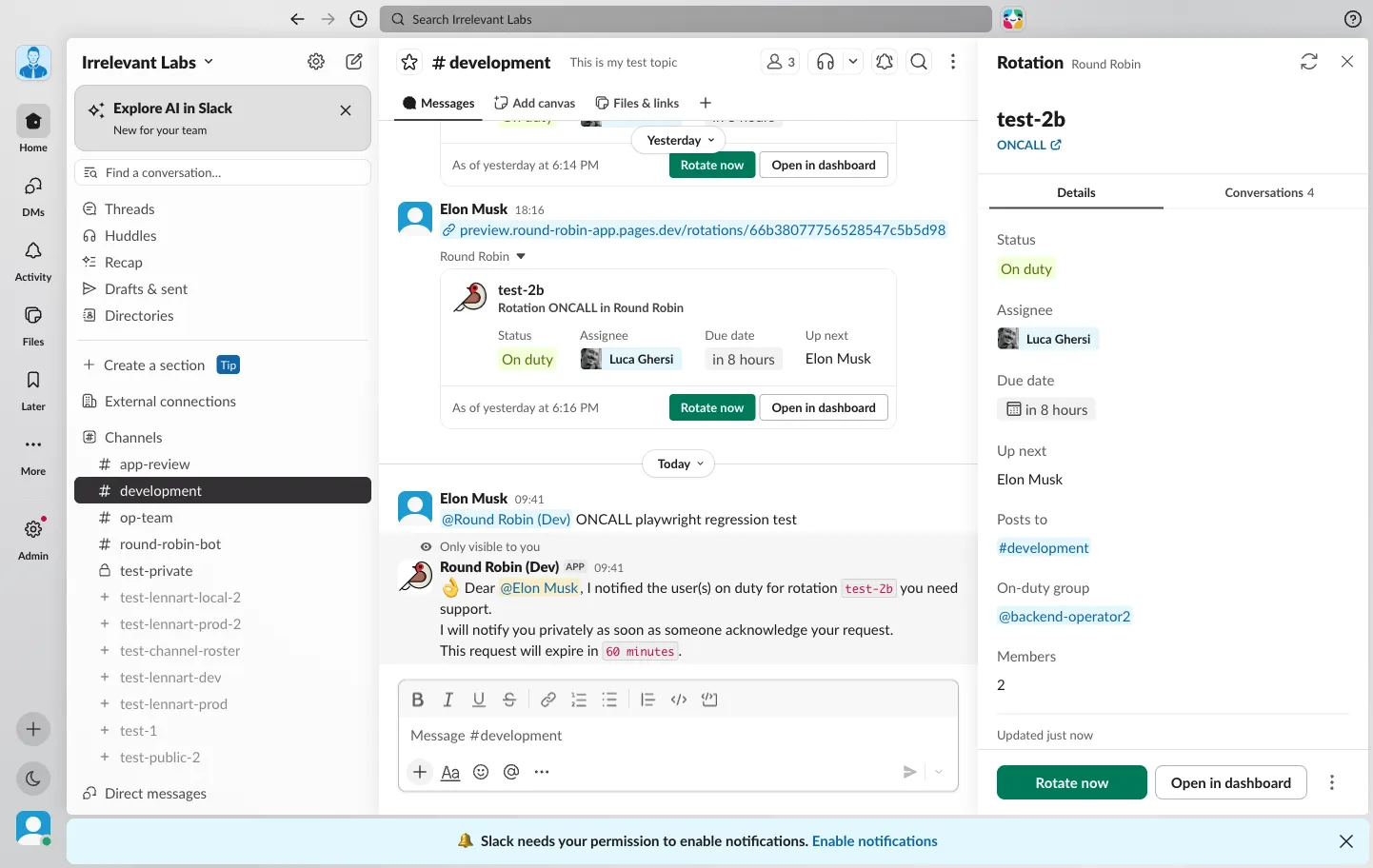The image size is (1373, 868).
Task: View the 3 channel members
Action: pyautogui.click(x=781, y=62)
